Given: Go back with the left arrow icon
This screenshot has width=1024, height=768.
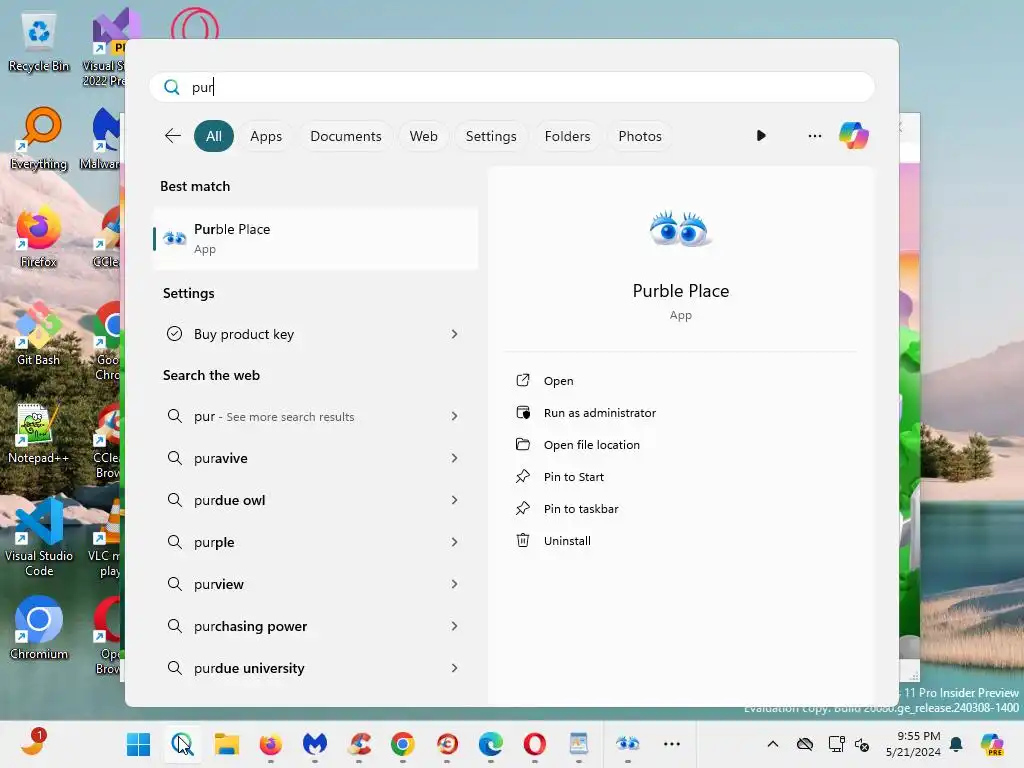Looking at the screenshot, I should coord(172,136).
